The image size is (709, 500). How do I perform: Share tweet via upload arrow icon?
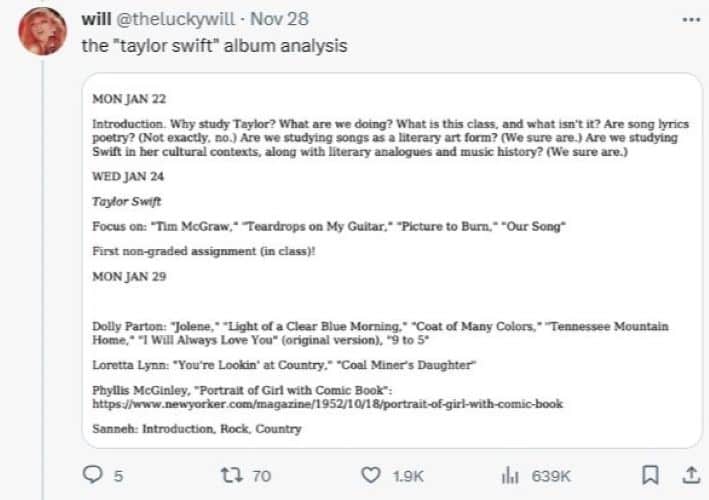(691, 475)
